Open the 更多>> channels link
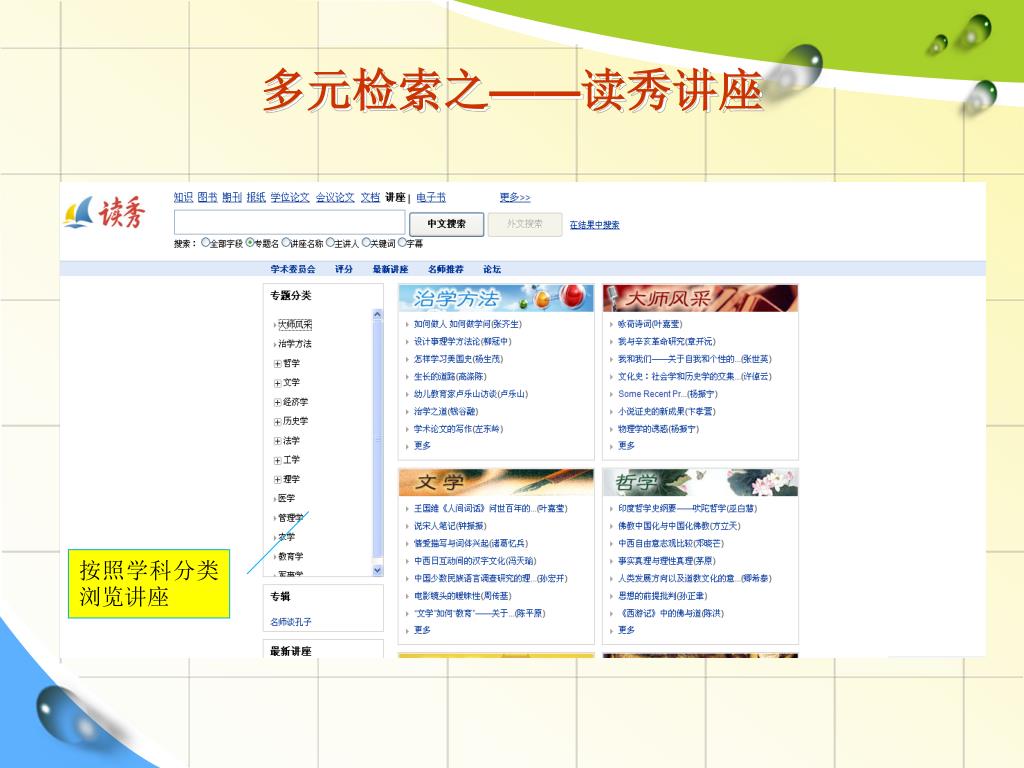Image resolution: width=1024 pixels, height=768 pixels. click(515, 197)
